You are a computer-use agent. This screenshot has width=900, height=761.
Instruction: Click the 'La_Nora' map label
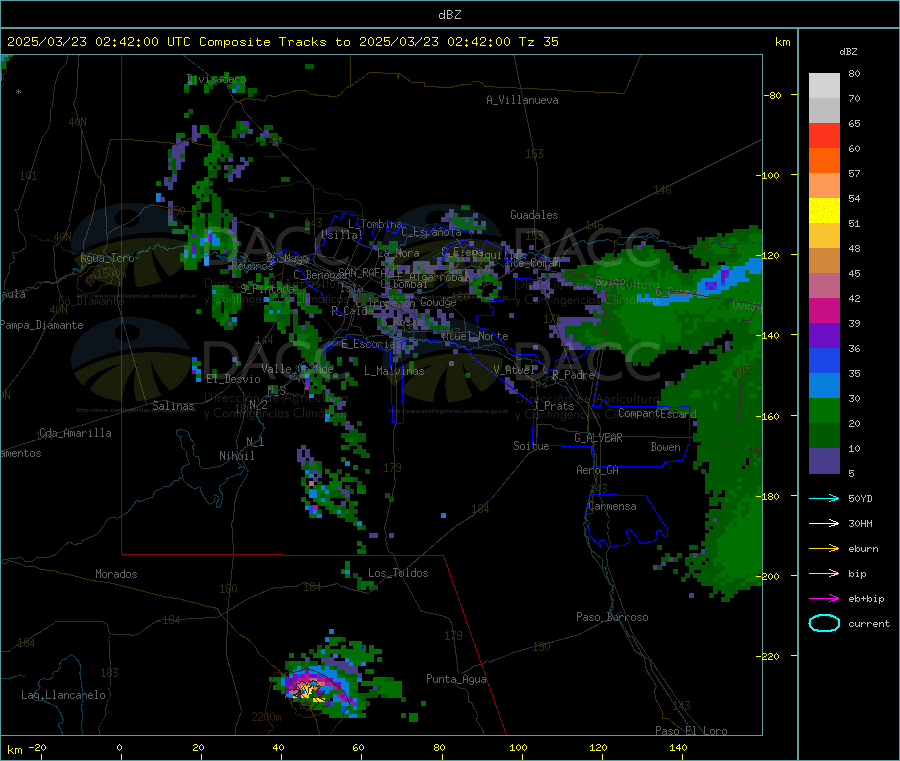click(x=398, y=253)
